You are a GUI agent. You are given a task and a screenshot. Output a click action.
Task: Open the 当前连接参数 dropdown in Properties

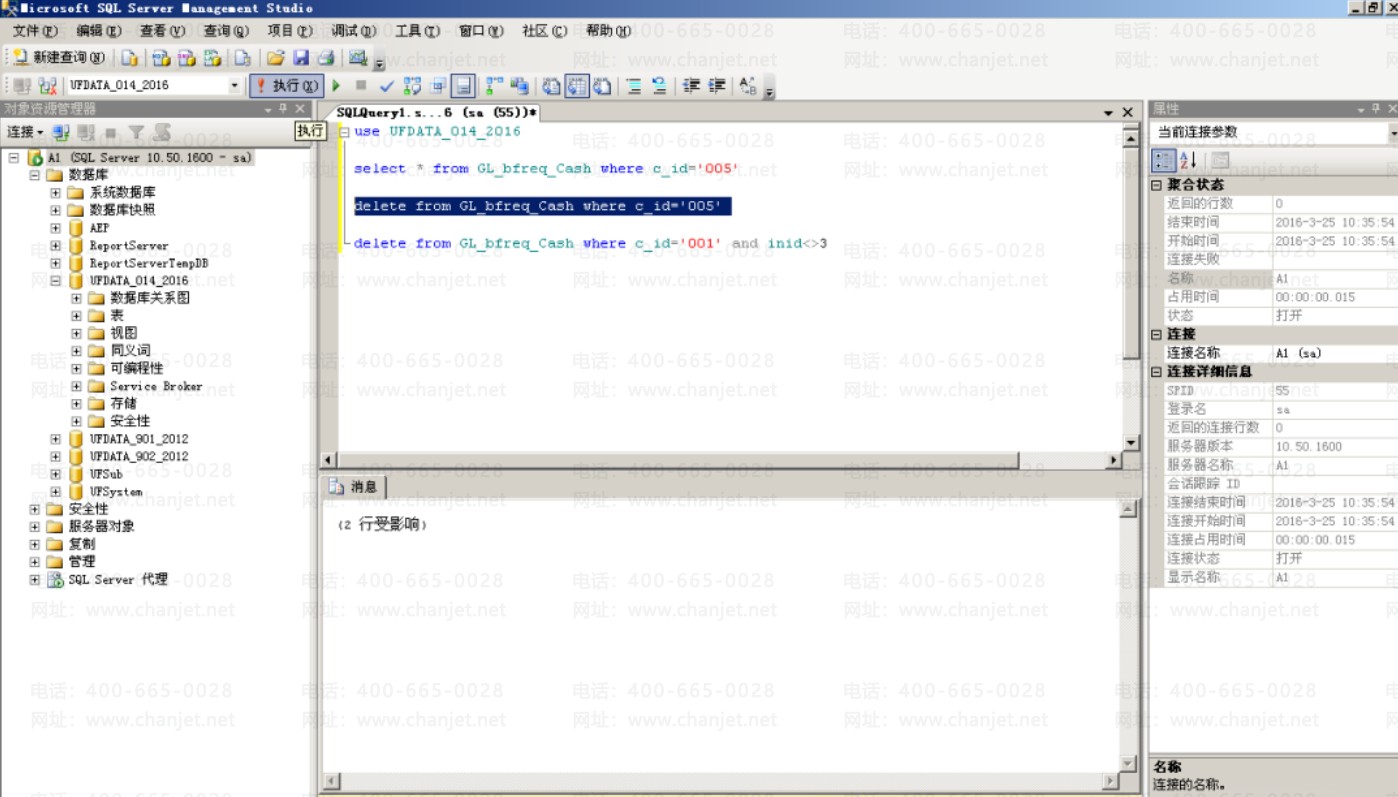pyautogui.click(x=1392, y=133)
